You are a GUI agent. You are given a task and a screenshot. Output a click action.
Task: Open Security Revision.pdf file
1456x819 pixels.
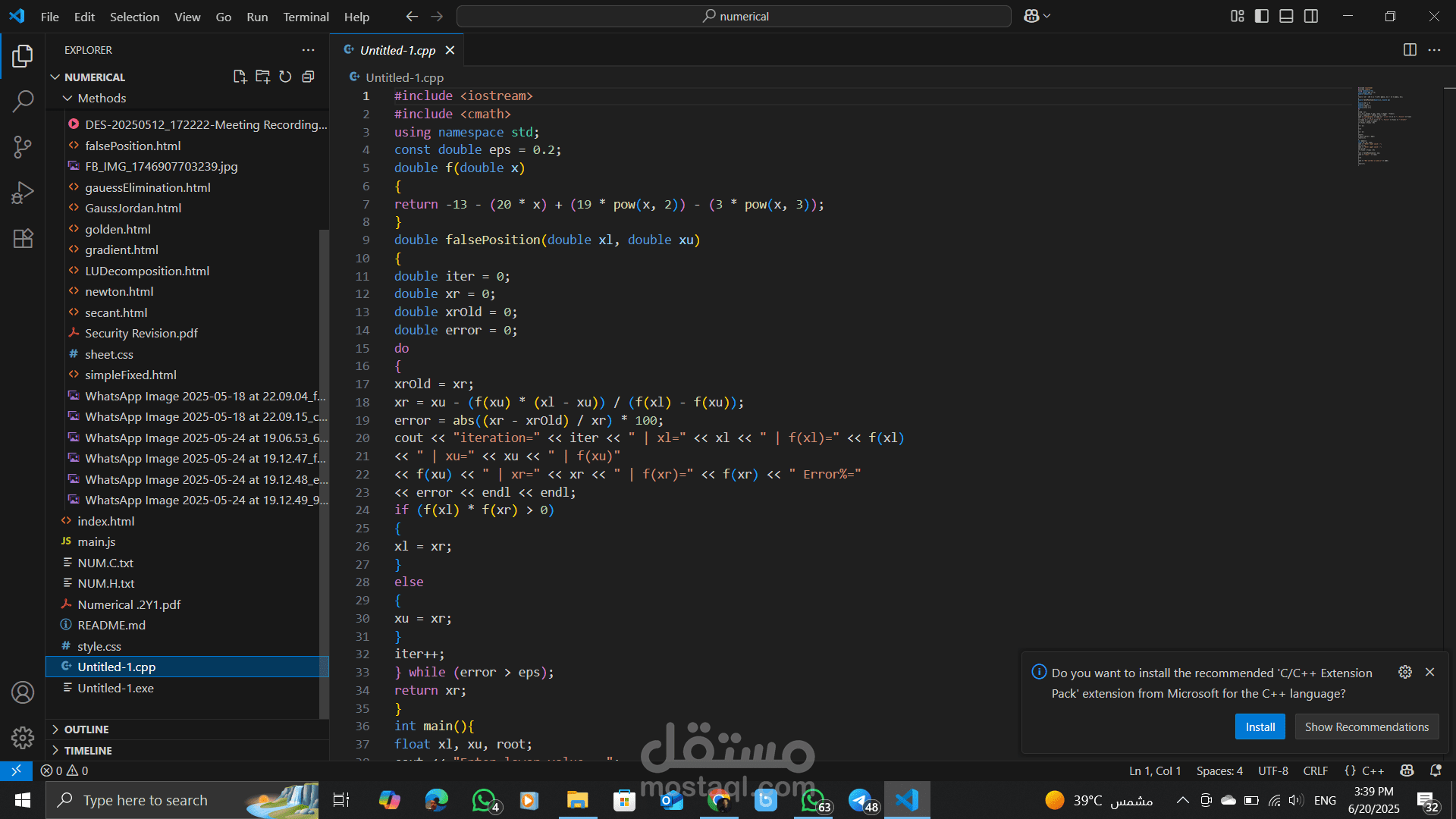(x=141, y=333)
